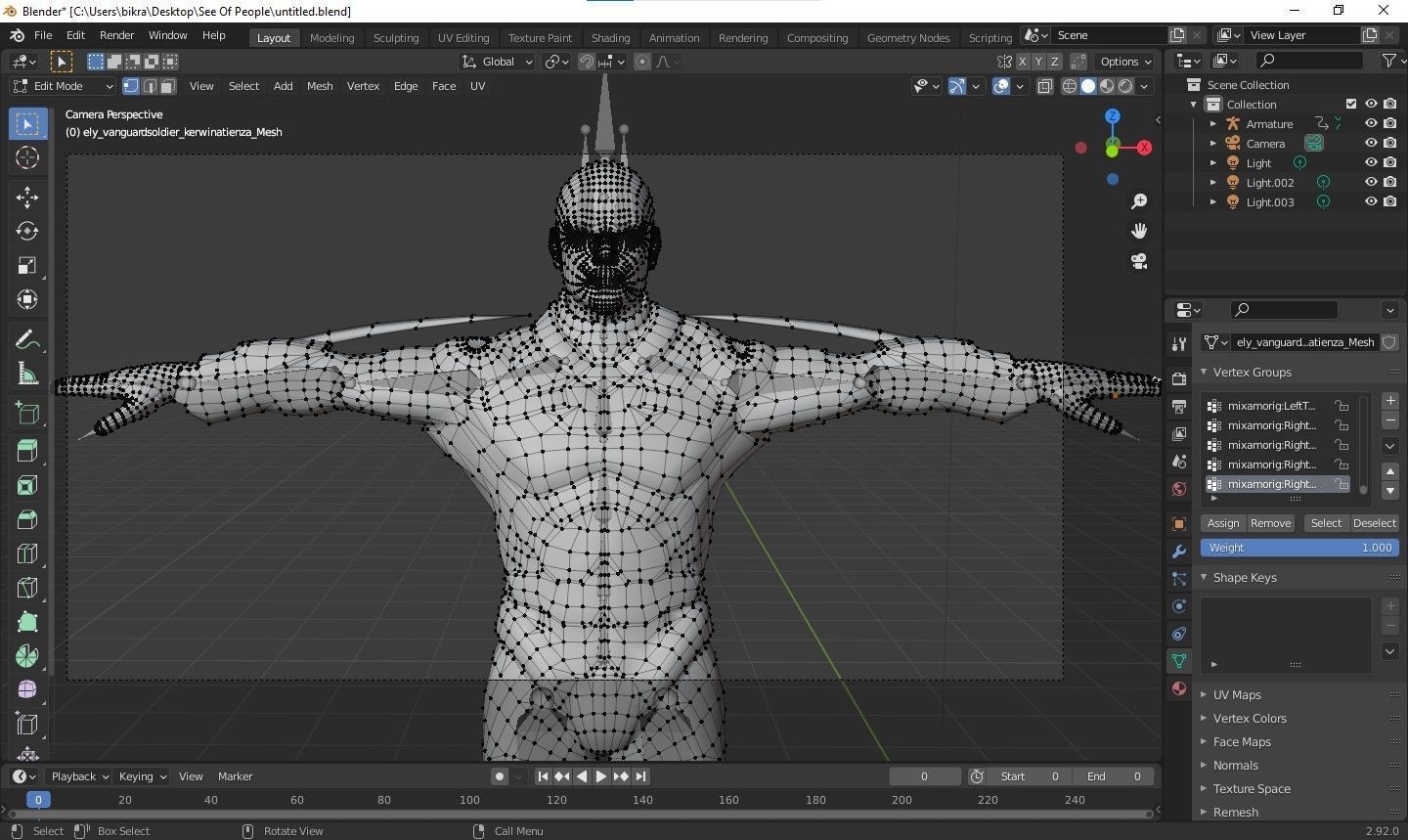Select the Rotate tool
Viewport: 1408px width, 840px height.
tap(27, 231)
